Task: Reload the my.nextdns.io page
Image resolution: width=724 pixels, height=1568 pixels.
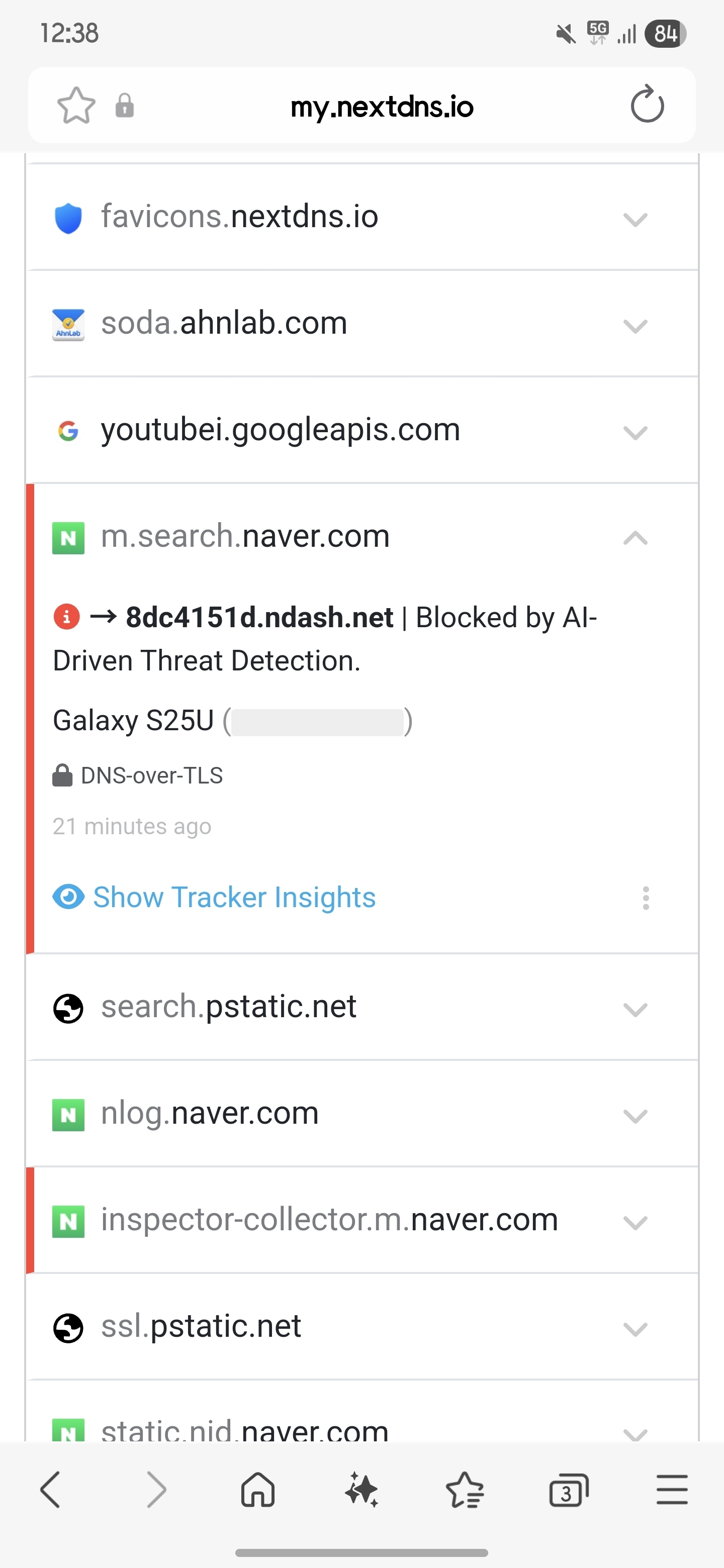Action: pyautogui.click(x=647, y=105)
